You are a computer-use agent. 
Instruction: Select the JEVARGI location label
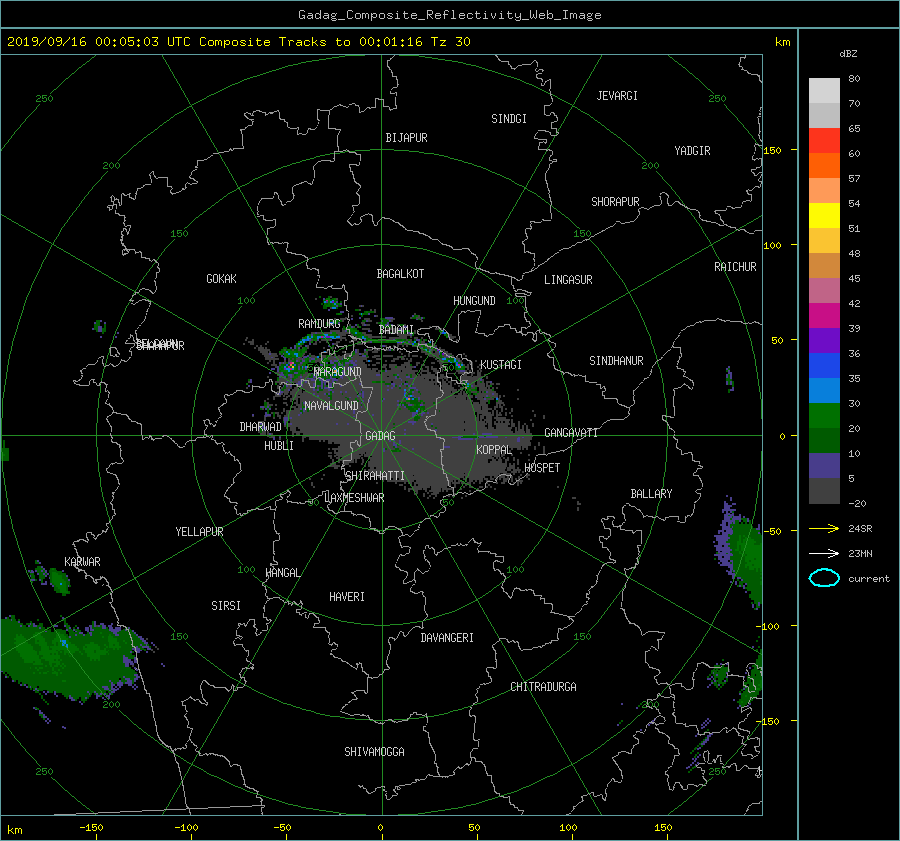(x=617, y=96)
